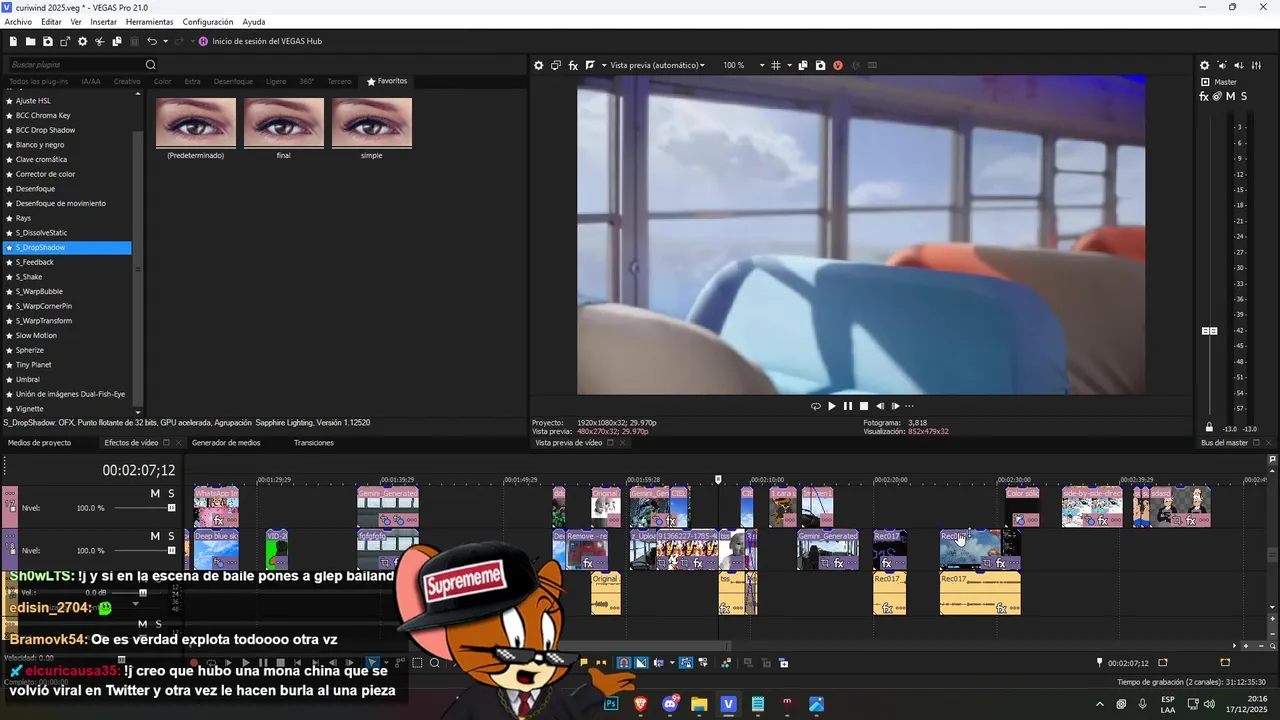Open the Configuración menu
Screen dimensions: 1280x720
pyautogui.click(x=208, y=22)
